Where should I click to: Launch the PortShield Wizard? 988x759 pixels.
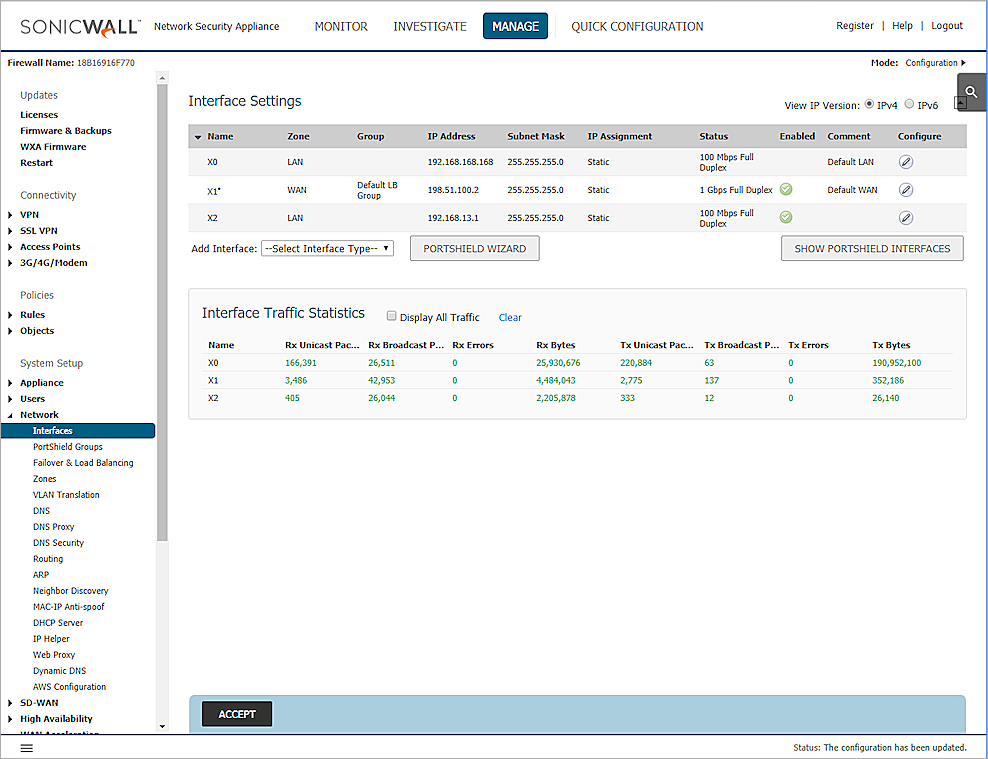point(474,247)
